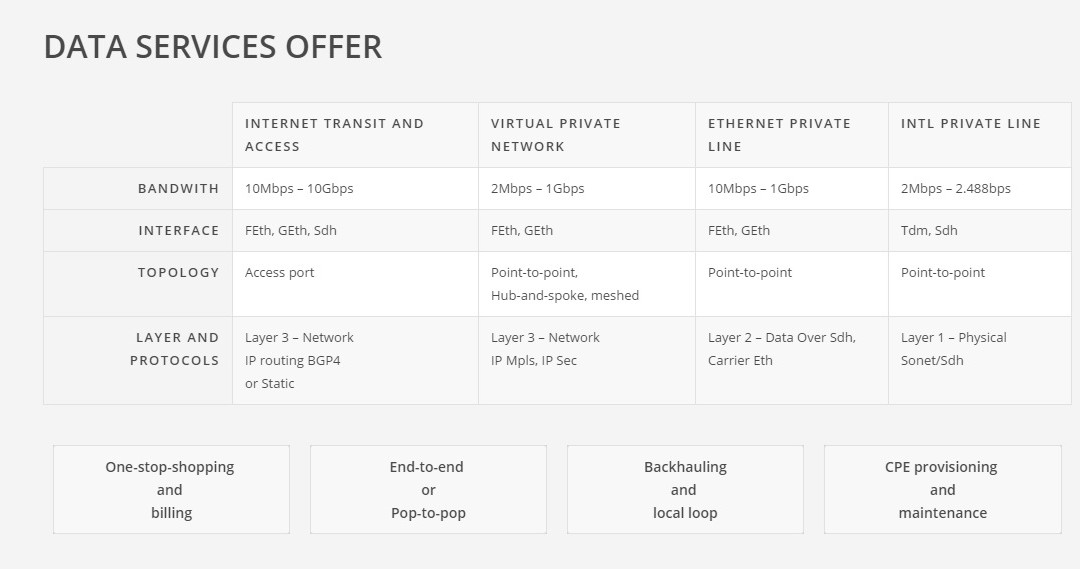Click the Access port topology cell
This screenshot has height=569, width=1080.
tap(355, 284)
